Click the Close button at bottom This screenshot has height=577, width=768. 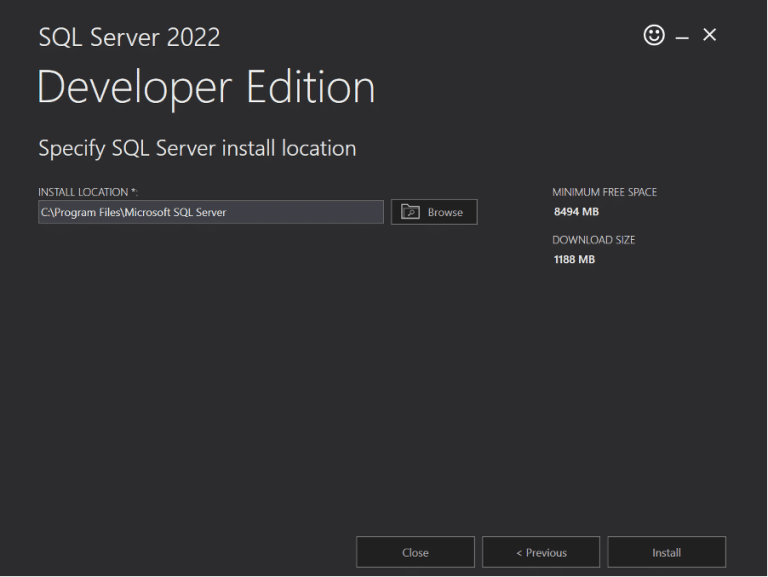tap(415, 553)
